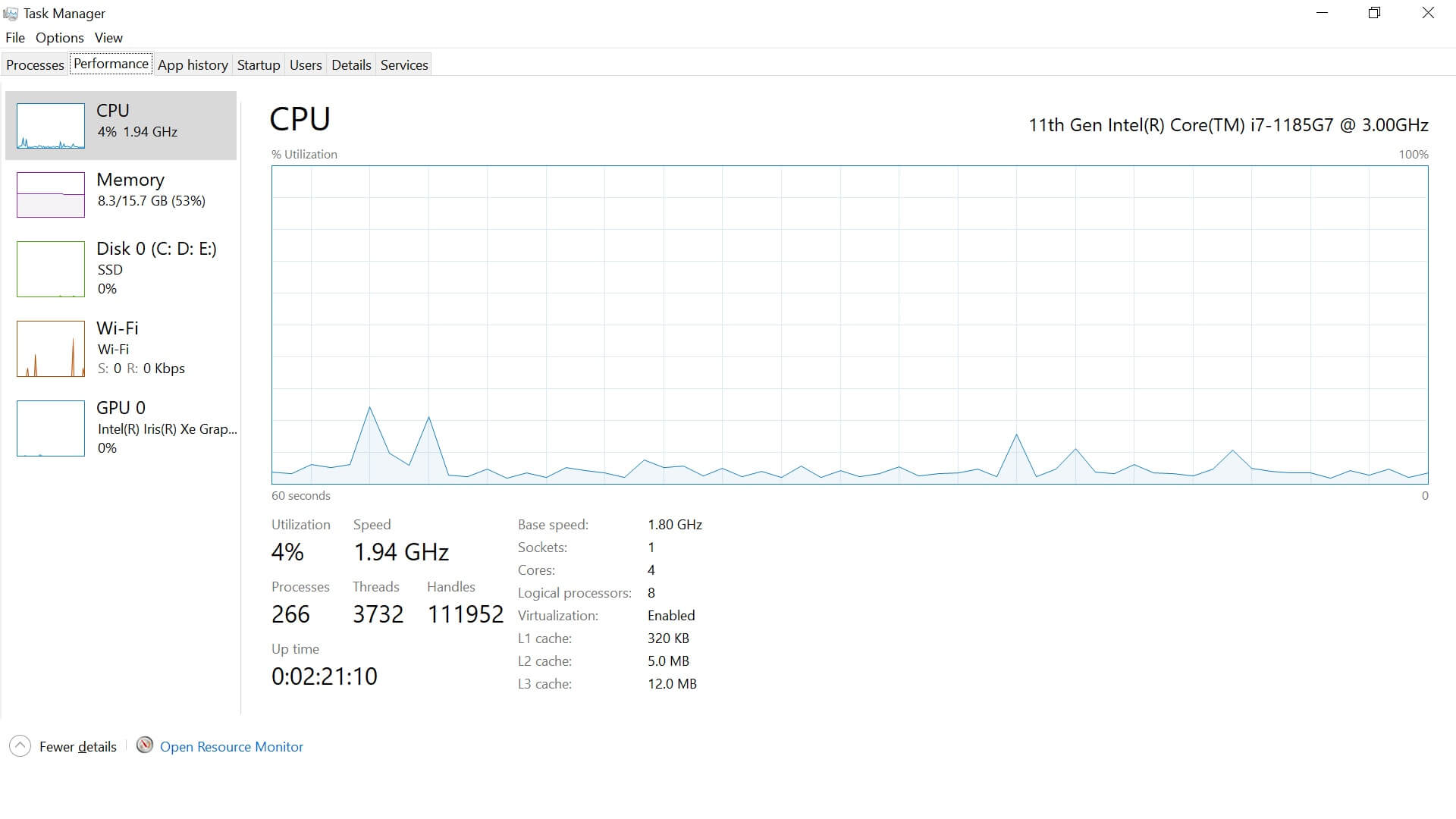This screenshot has height=819, width=1456.
Task: Select the CPU mini graph thumbnail
Action: pos(50,125)
